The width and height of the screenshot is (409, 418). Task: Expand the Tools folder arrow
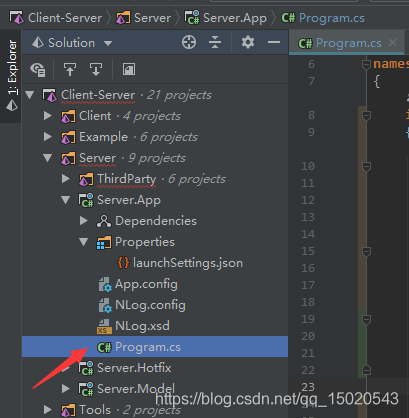[x=48, y=410]
